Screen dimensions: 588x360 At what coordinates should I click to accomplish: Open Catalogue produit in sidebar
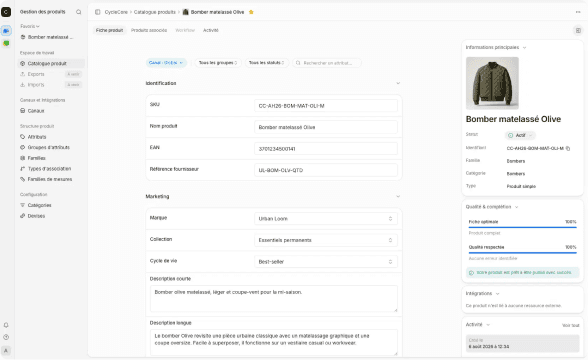coord(51,63)
